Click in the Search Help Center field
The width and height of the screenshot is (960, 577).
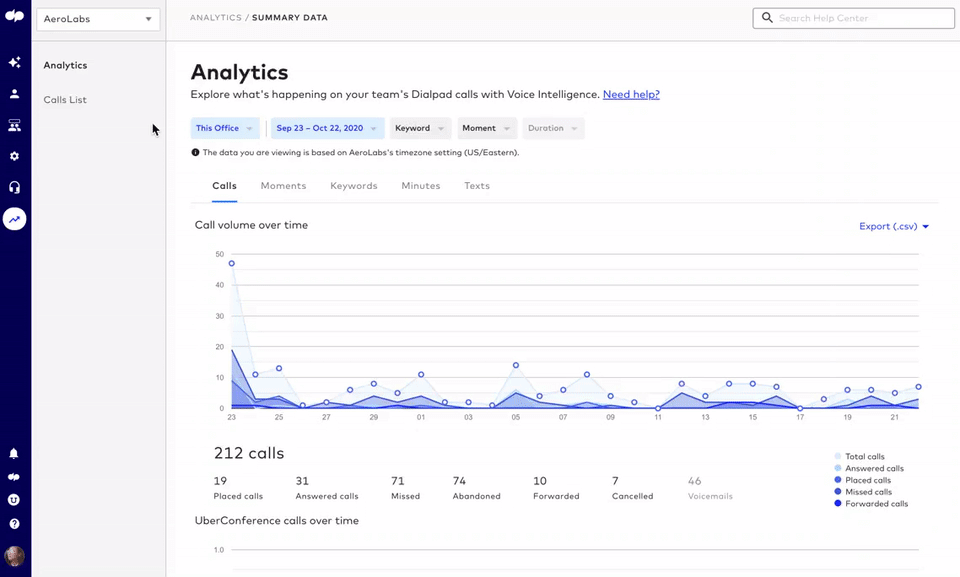pos(853,18)
